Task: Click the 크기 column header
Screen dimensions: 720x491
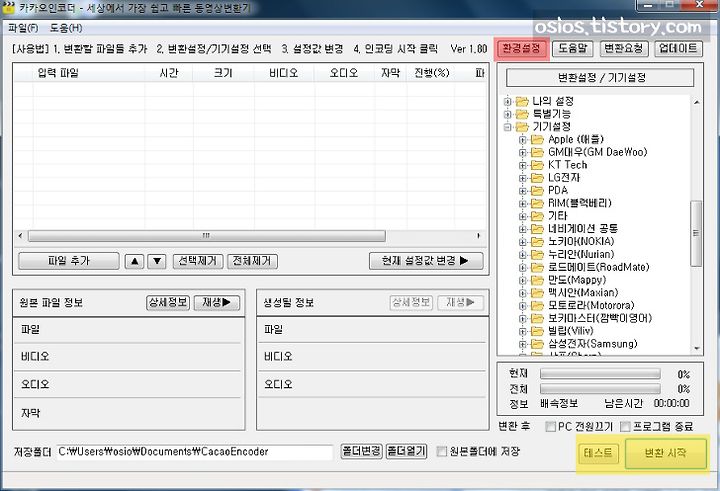Action: [x=224, y=73]
